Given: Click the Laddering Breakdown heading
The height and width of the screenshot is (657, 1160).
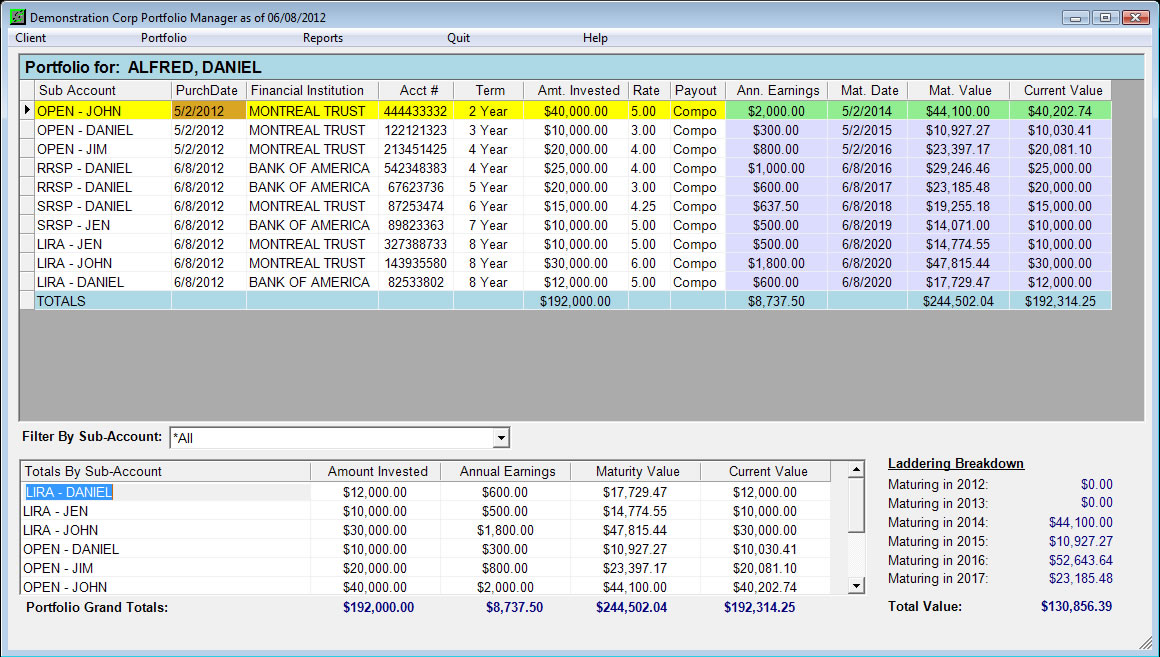Looking at the screenshot, I should point(956,463).
